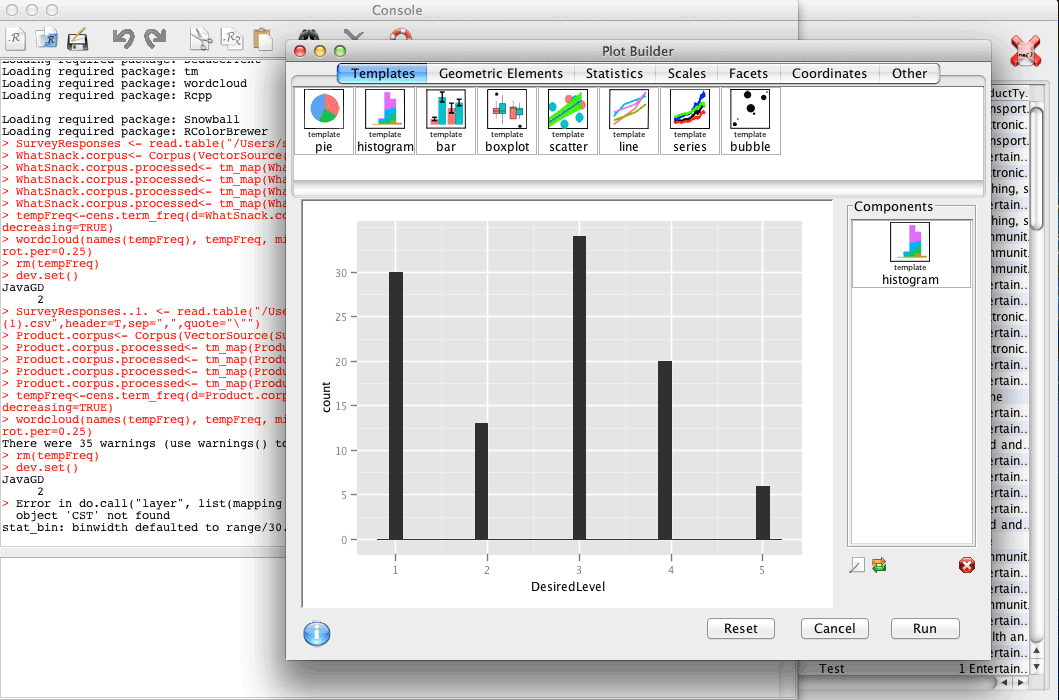
Task: Select the line plot template
Action: point(629,120)
